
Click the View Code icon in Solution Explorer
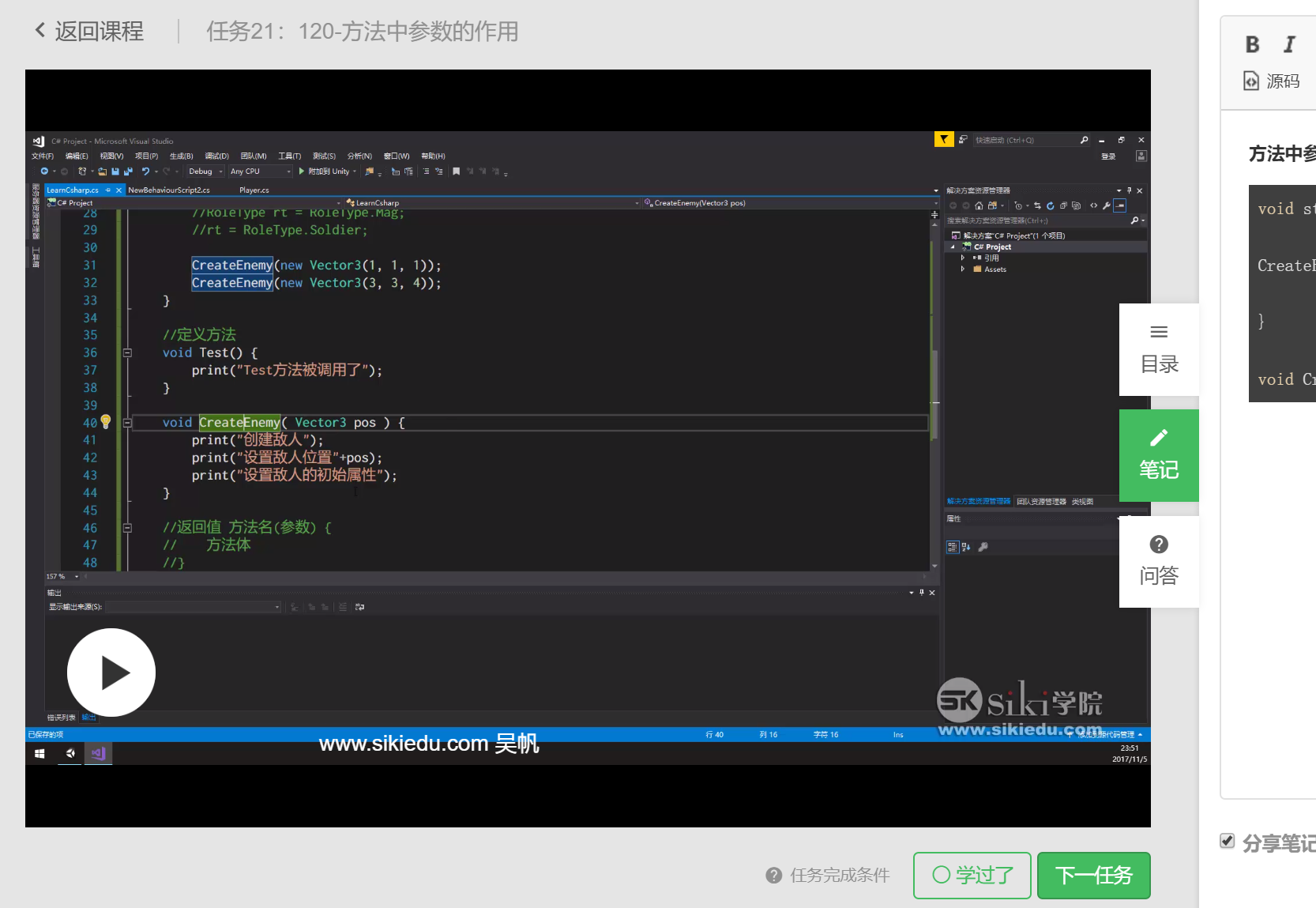click(x=1094, y=205)
